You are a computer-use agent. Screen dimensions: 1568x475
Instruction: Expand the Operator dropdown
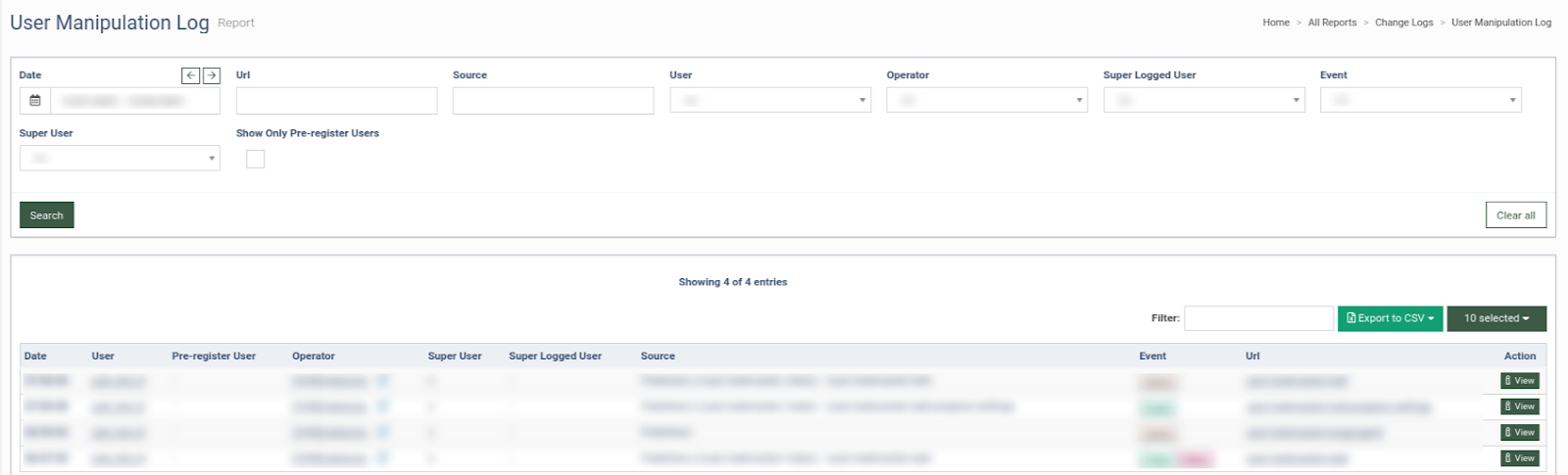click(986, 100)
